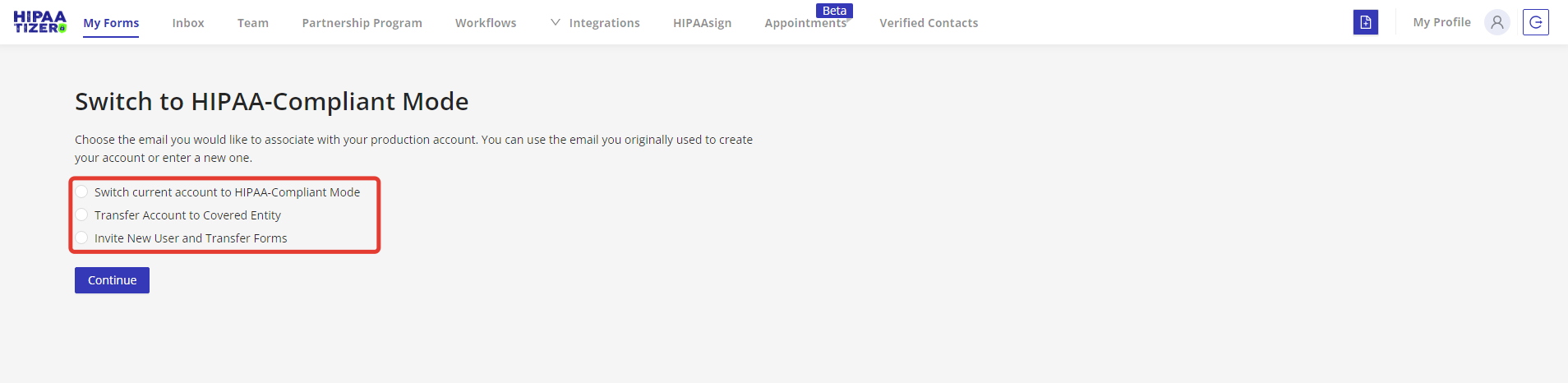The image size is (1568, 383).
Task: Select Transfer Account to Covered Entity option
Action: point(82,215)
